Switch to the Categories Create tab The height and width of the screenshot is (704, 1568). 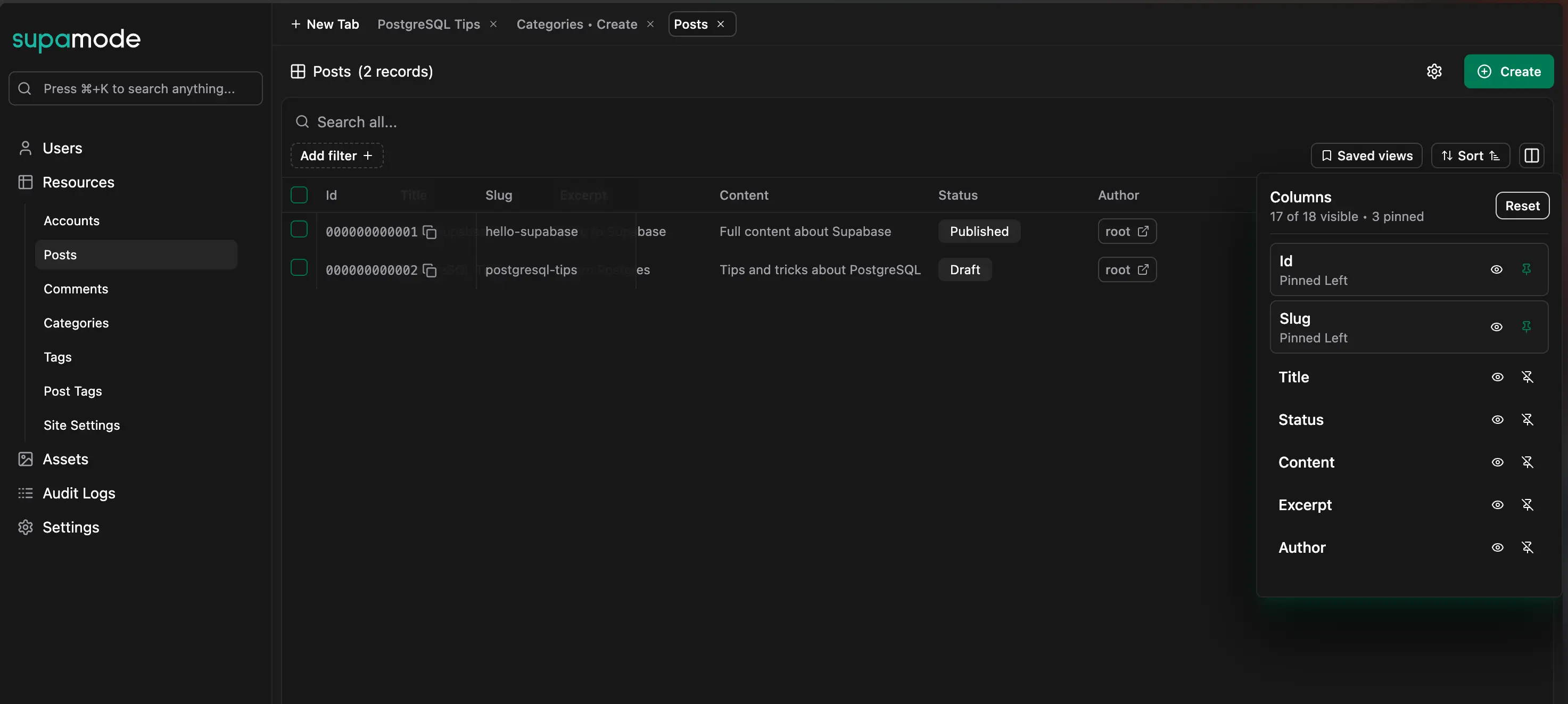[576, 24]
